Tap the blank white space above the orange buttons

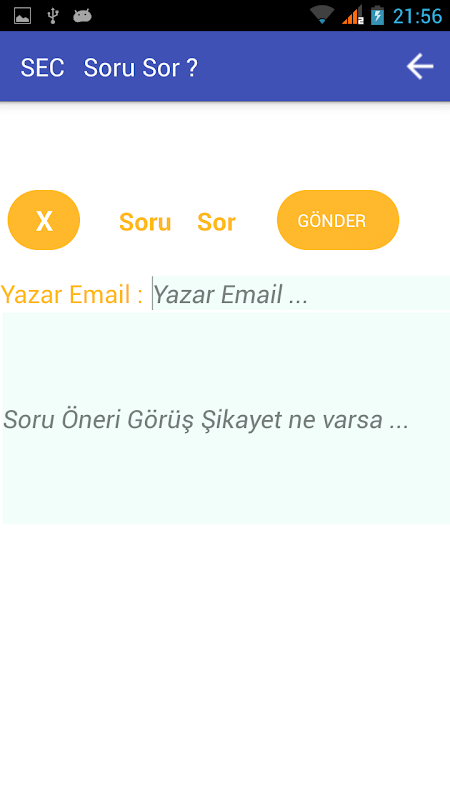(225, 145)
